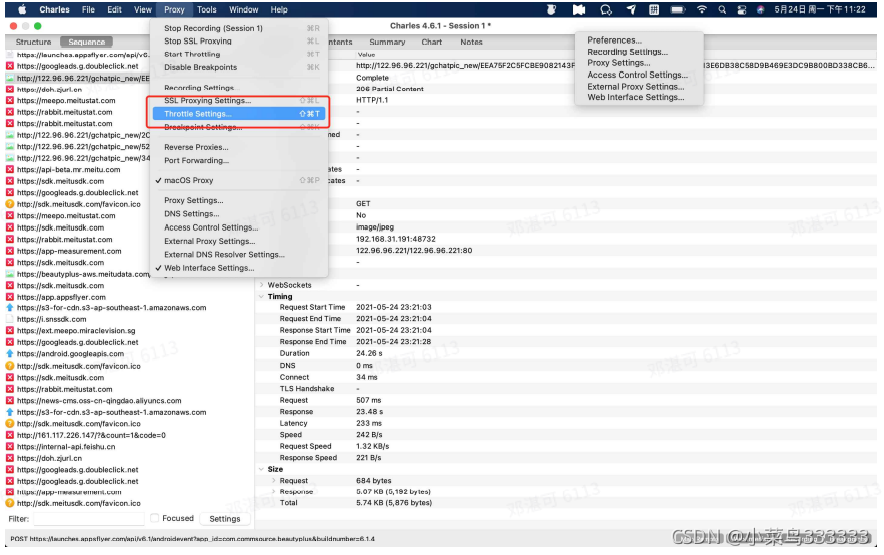Click the error icon beside https://api-beta.mr.meitu.com row's neighbor https://sdk.meitusdk.com below it
This screenshot has height=555, width=884.
point(10,181)
